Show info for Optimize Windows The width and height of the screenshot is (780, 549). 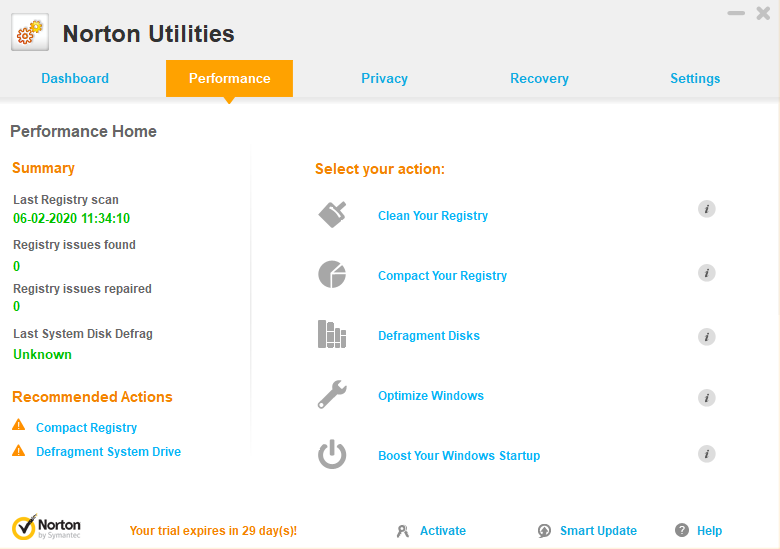706,398
